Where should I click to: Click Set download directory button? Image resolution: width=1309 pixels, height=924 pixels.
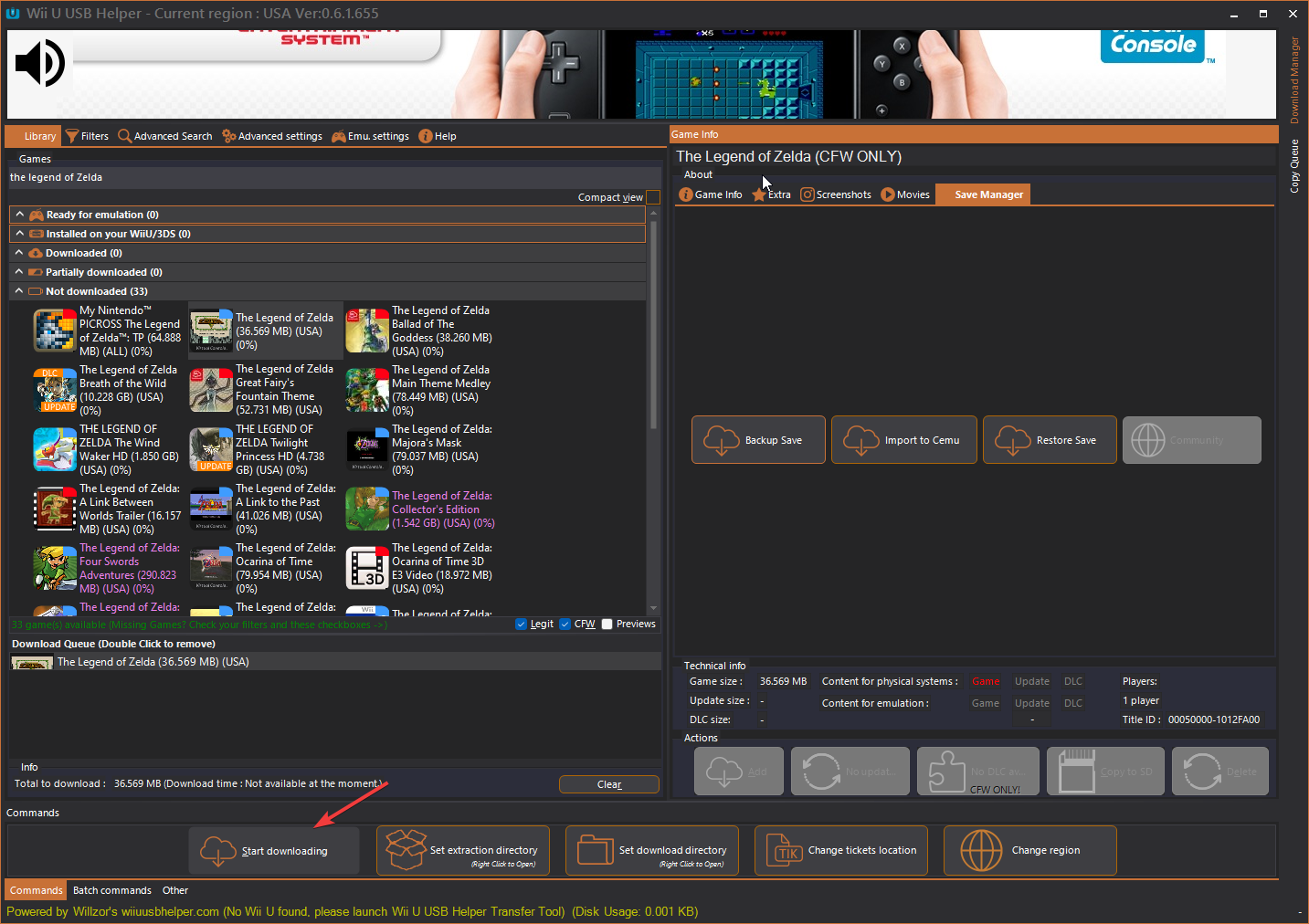tap(652, 851)
